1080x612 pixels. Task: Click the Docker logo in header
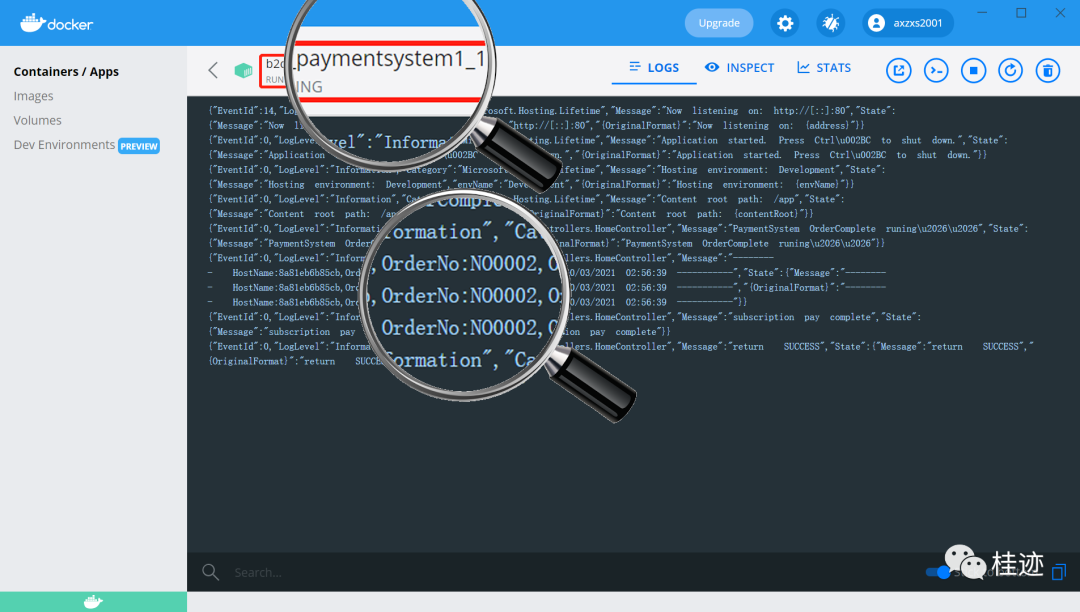point(56,23)
